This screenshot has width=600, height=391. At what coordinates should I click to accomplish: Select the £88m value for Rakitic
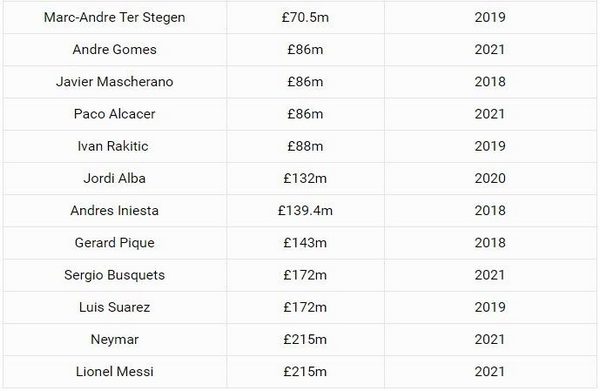305,146
